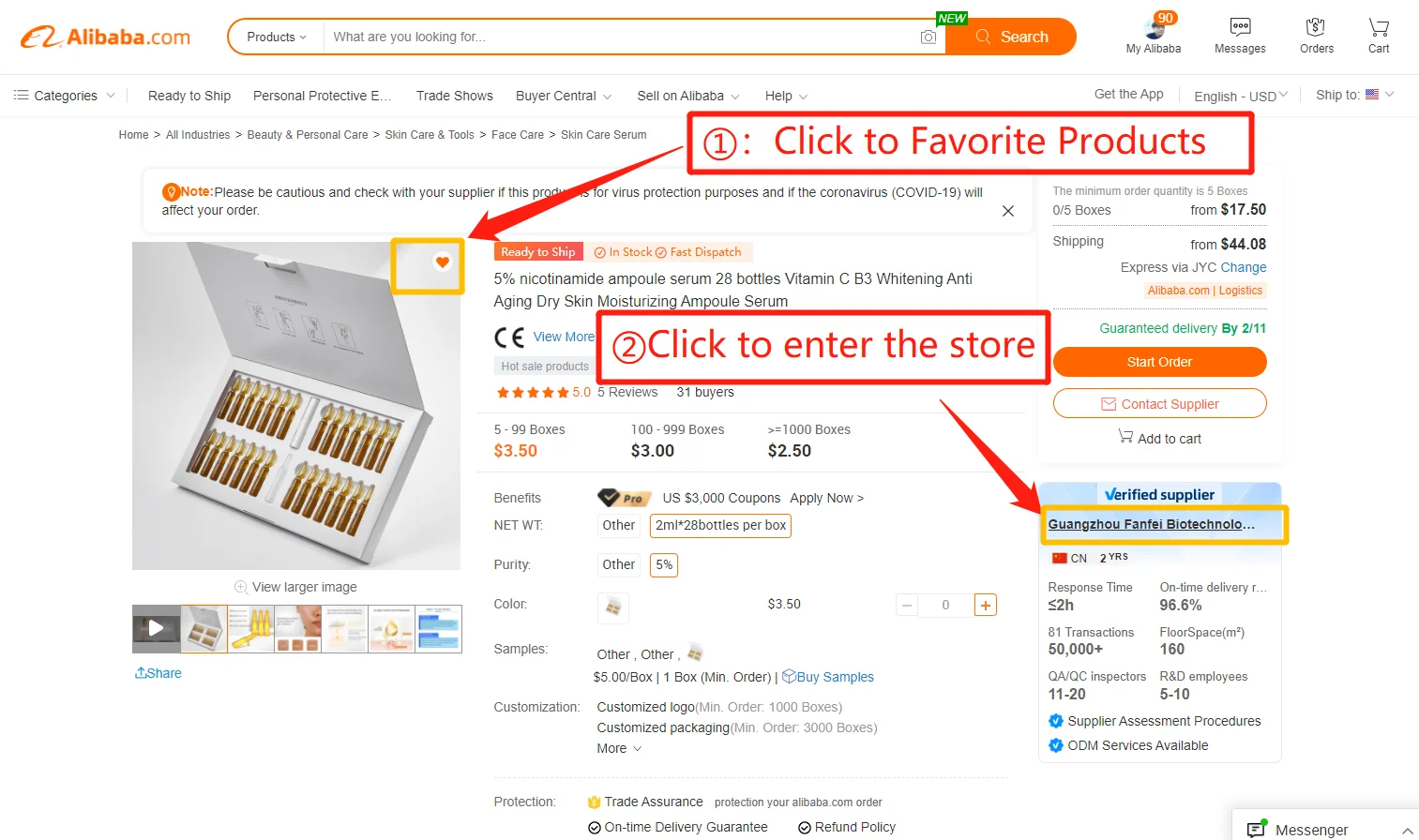
Task: Close the COVID-19 note banner
Action: [1008, 211]
